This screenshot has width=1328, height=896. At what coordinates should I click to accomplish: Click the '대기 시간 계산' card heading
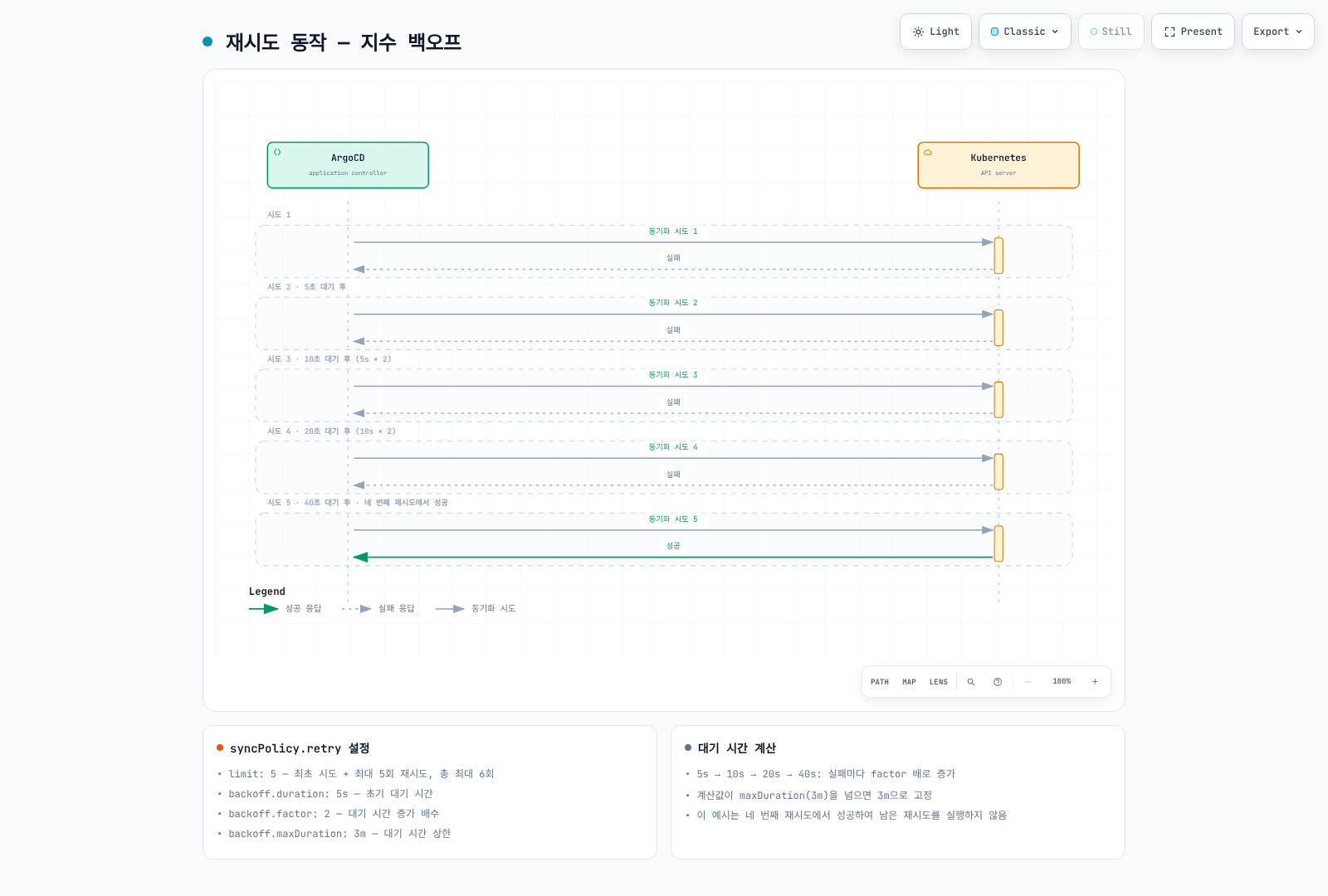point(737,748)
